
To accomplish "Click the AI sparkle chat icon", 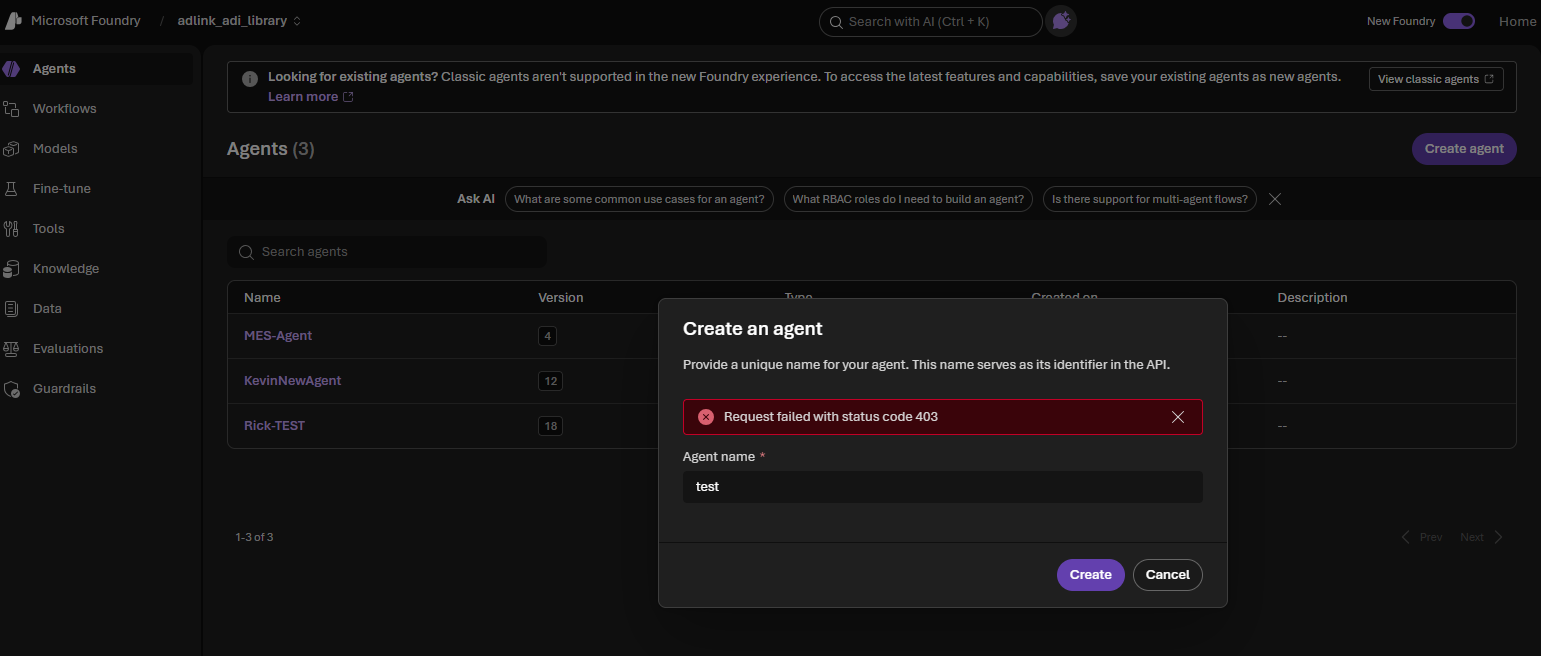I will 1061,21.
